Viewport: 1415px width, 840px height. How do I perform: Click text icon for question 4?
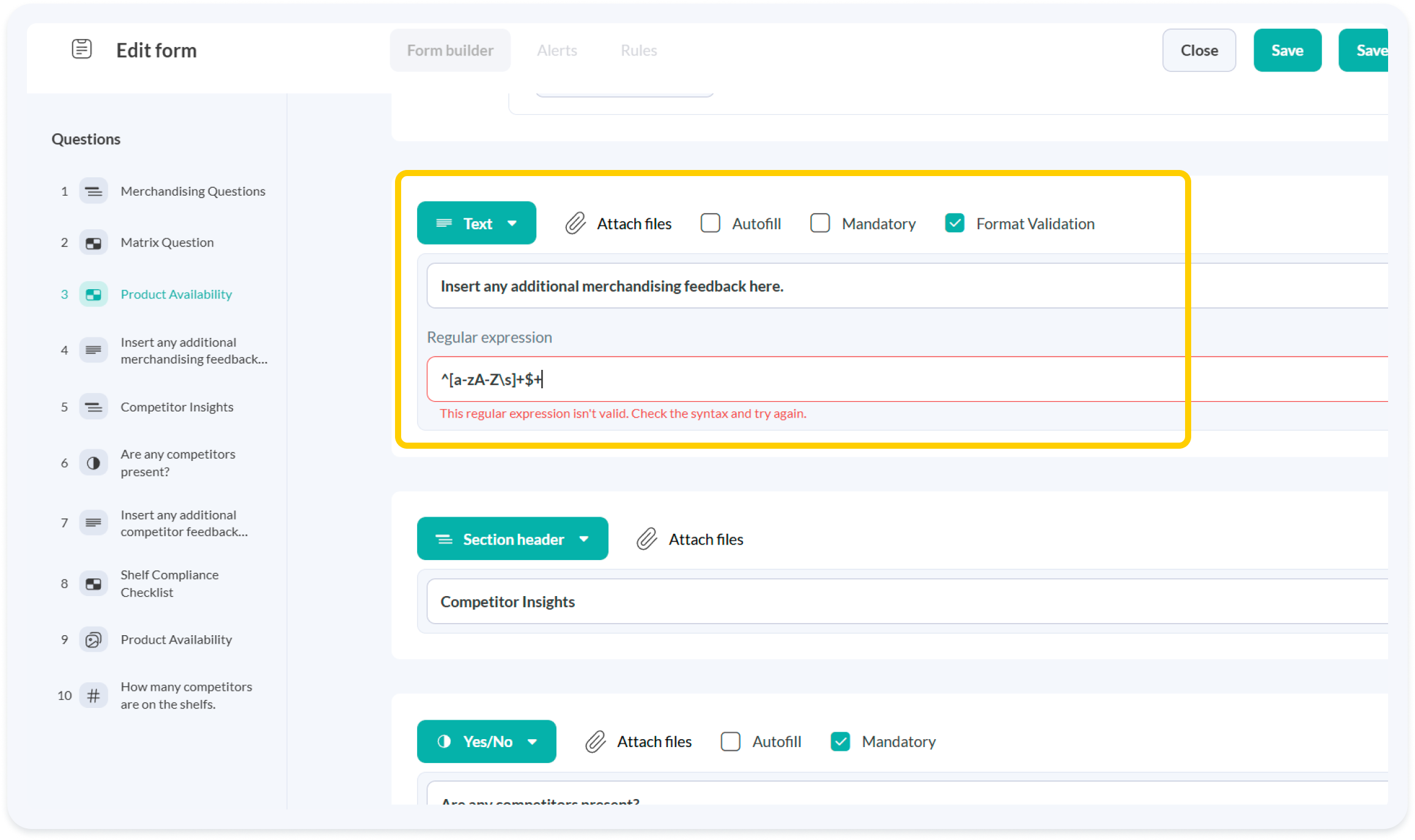[x=94, y=350]
